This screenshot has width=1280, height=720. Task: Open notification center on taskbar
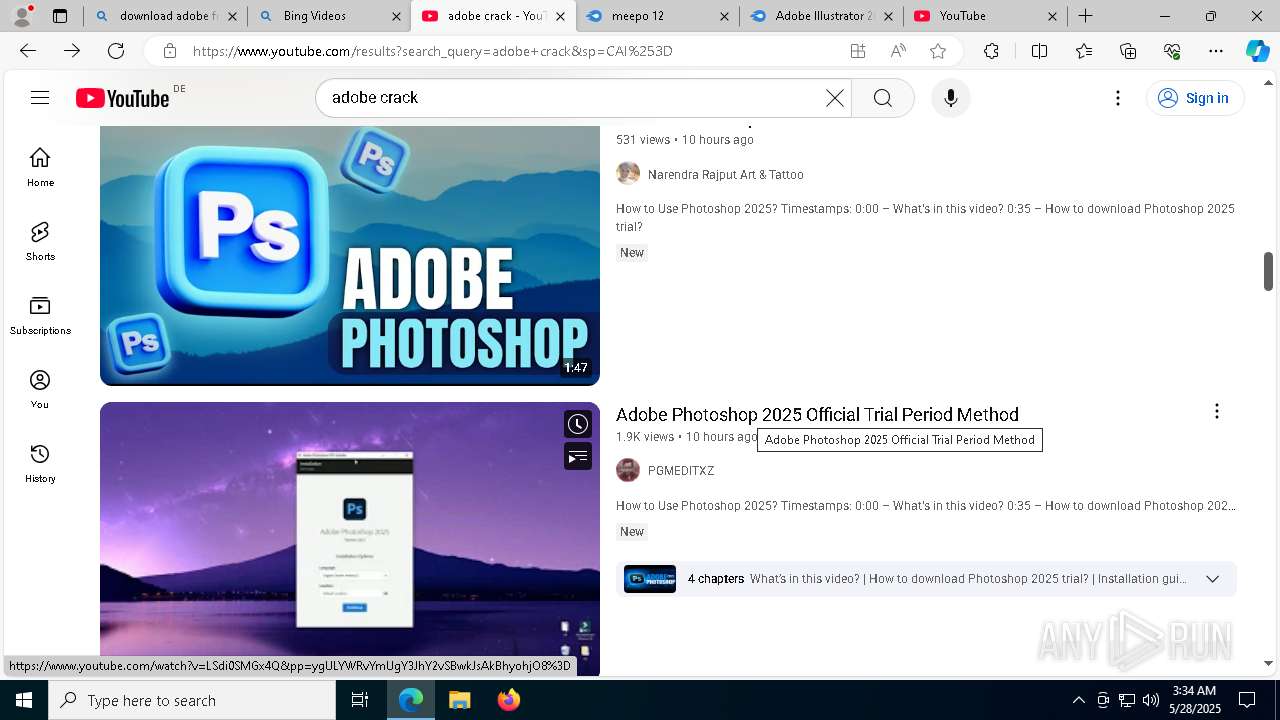1247,700
